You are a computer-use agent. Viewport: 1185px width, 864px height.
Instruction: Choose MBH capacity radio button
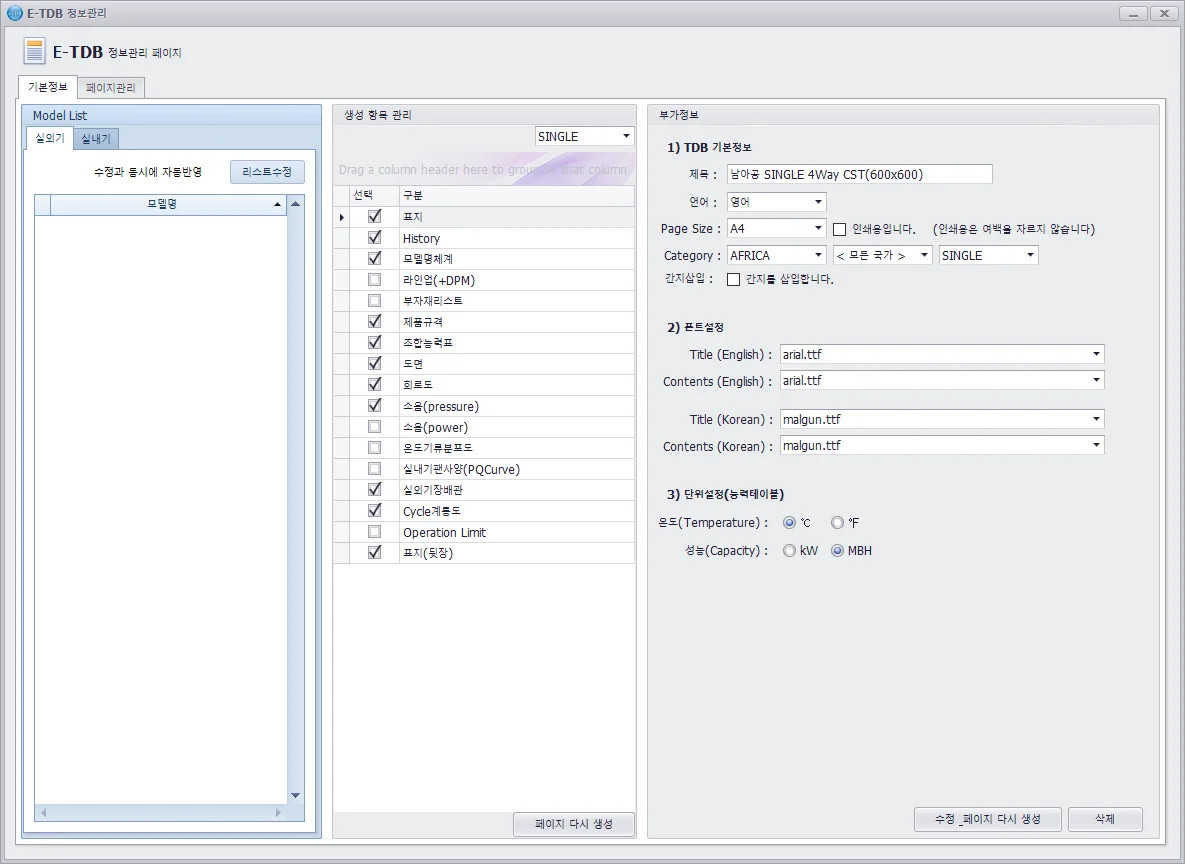[x=837, y=550]
